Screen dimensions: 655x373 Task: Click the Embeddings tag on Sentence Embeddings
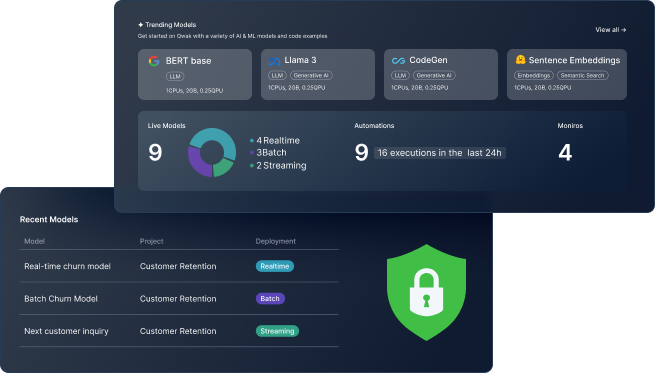click(x=533, y=76)
